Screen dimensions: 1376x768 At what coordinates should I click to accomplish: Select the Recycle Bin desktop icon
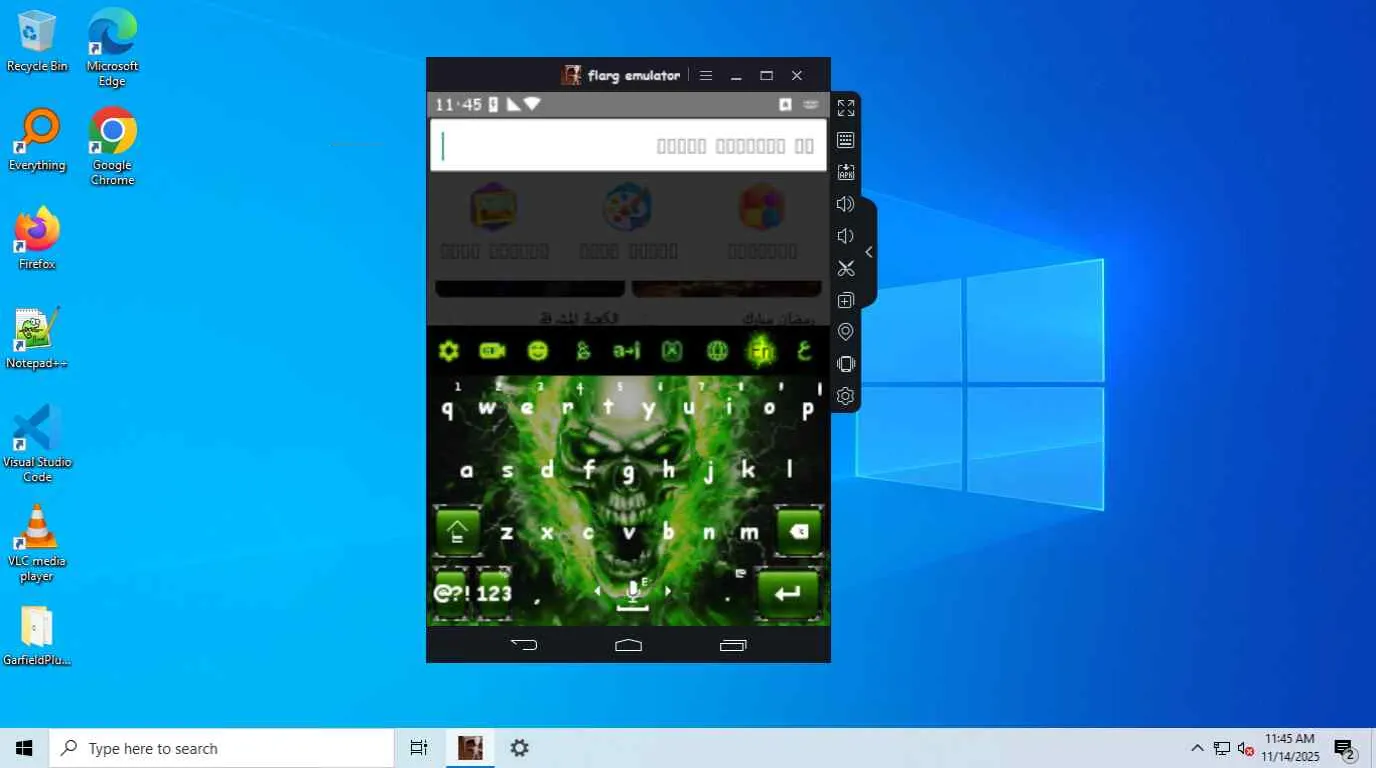(x=37, y=41)
